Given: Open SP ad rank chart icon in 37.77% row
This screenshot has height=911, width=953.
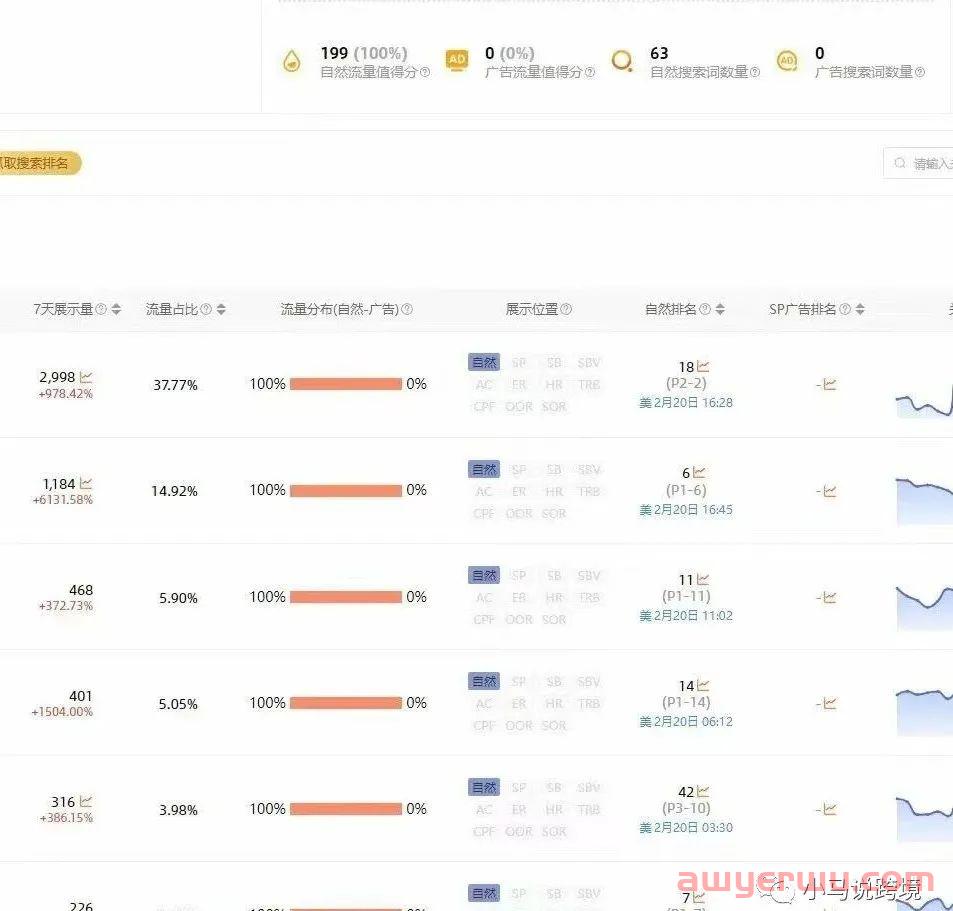Looking at the screenshot, I should pyautogui.click(x=830, y=384).
